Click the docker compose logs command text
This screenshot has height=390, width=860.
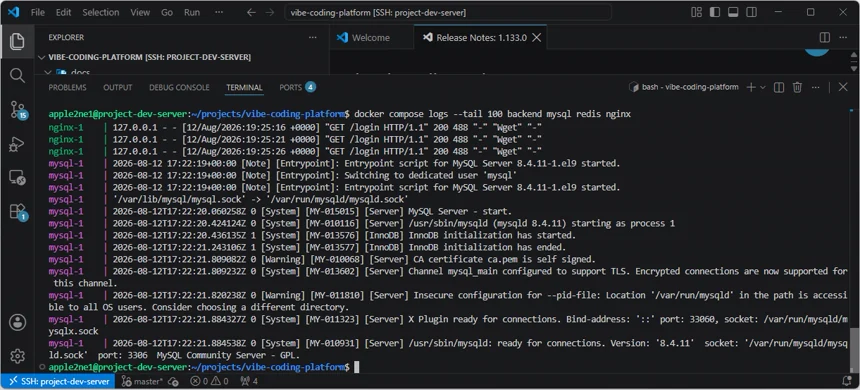(493, 115)
